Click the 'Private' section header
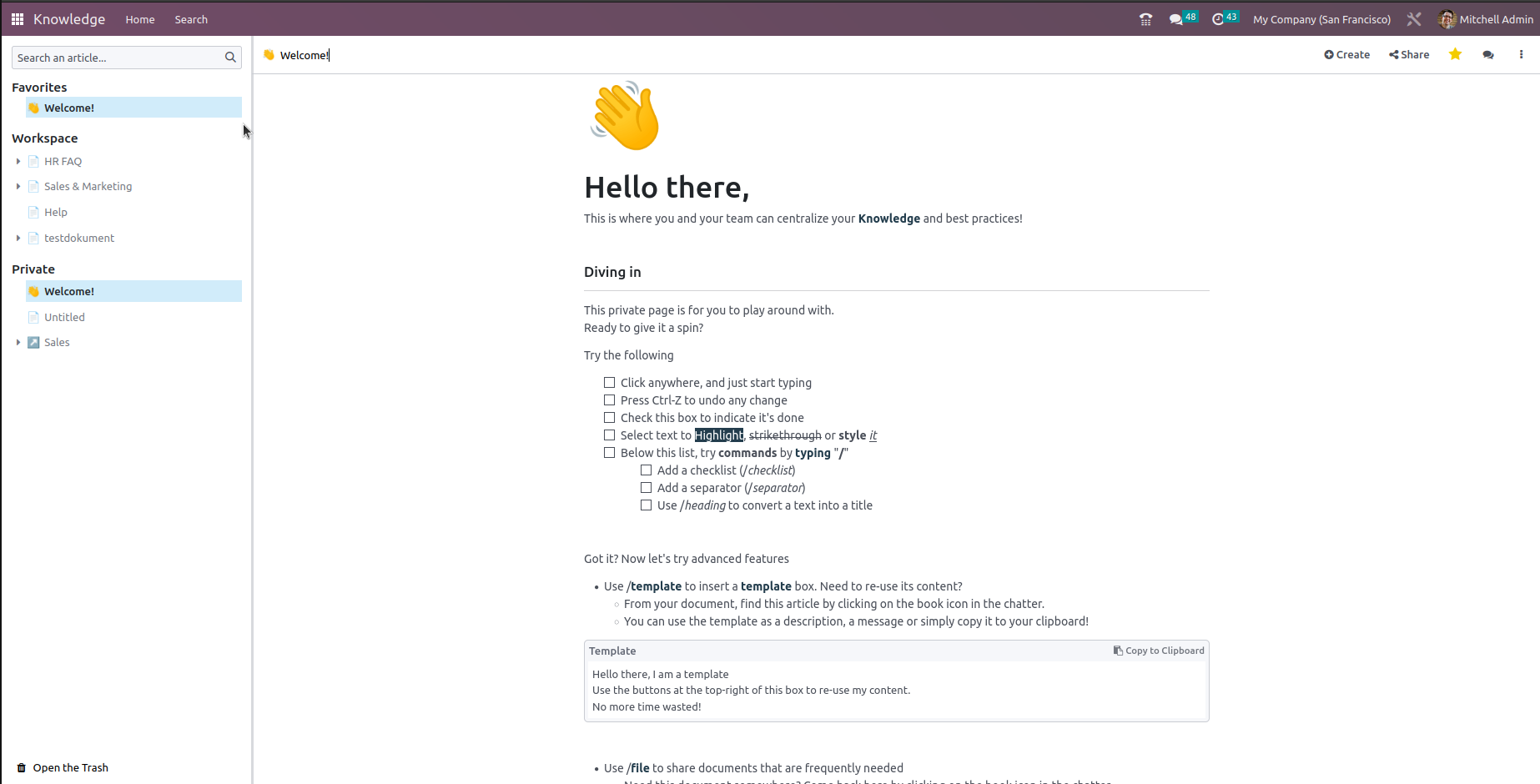Screen dimensions: 1540x784 point(33,269)
